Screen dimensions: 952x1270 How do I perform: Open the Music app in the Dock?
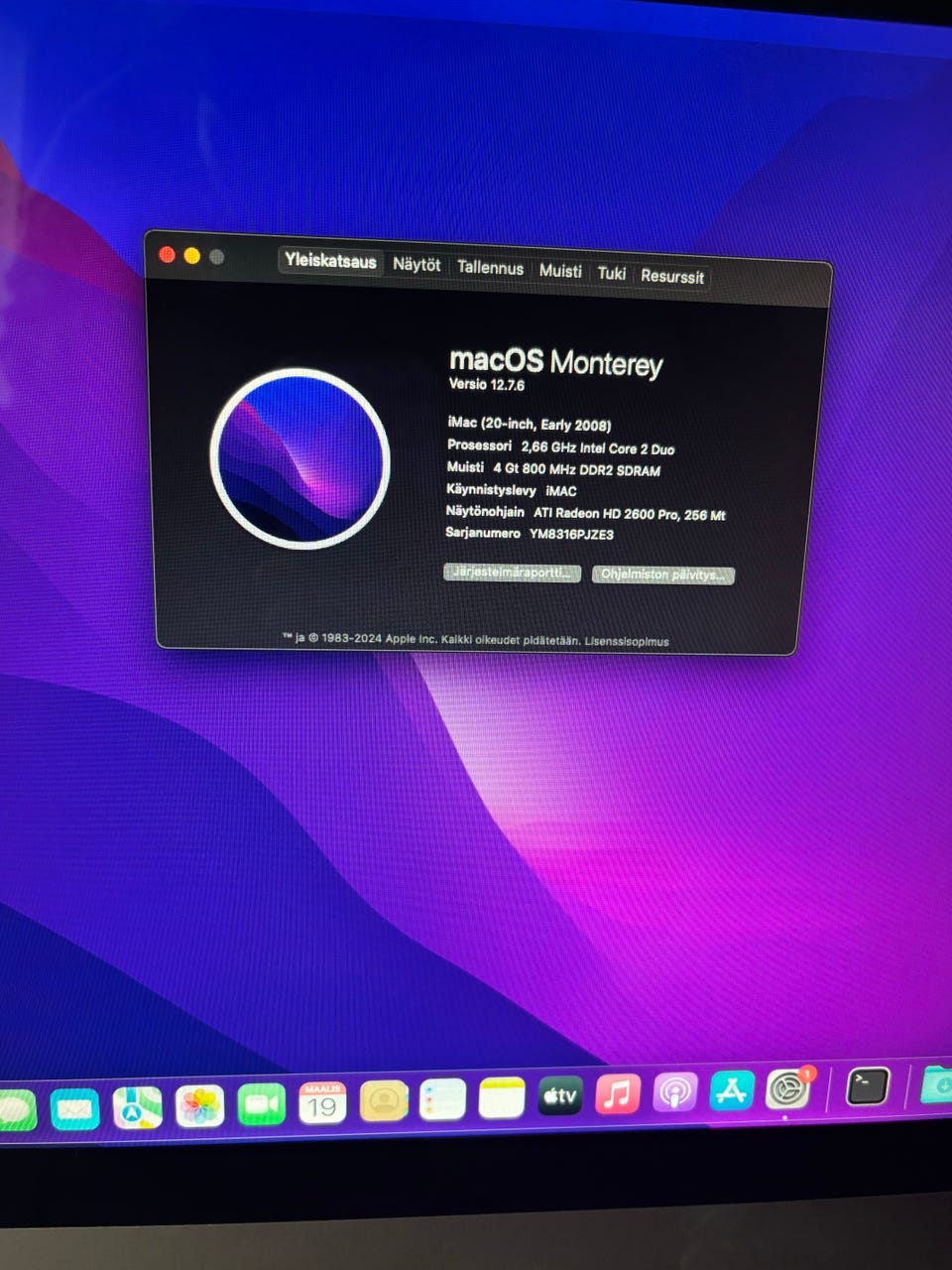coord(618,1094)
